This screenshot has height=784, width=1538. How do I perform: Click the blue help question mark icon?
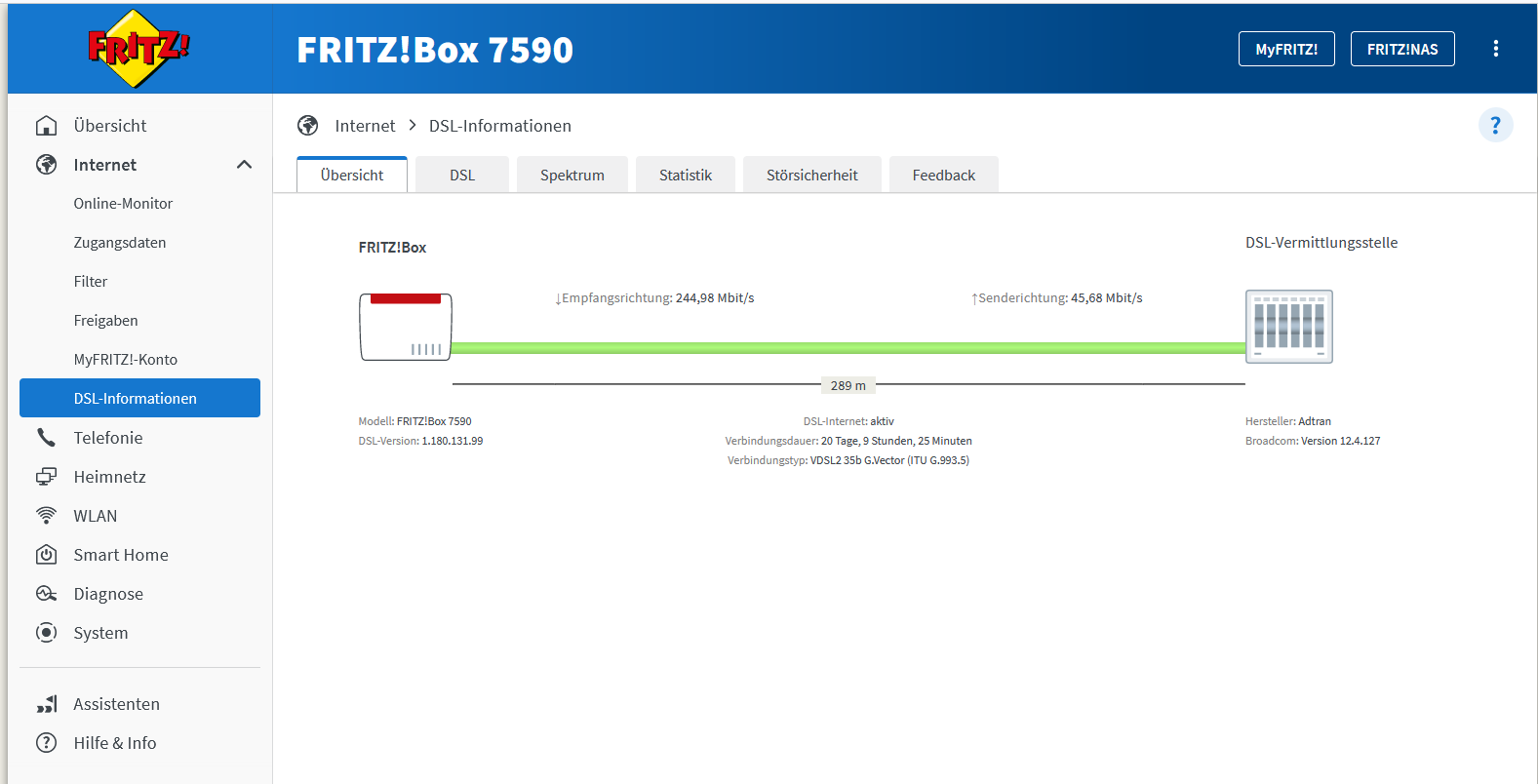click(1496, 125)
